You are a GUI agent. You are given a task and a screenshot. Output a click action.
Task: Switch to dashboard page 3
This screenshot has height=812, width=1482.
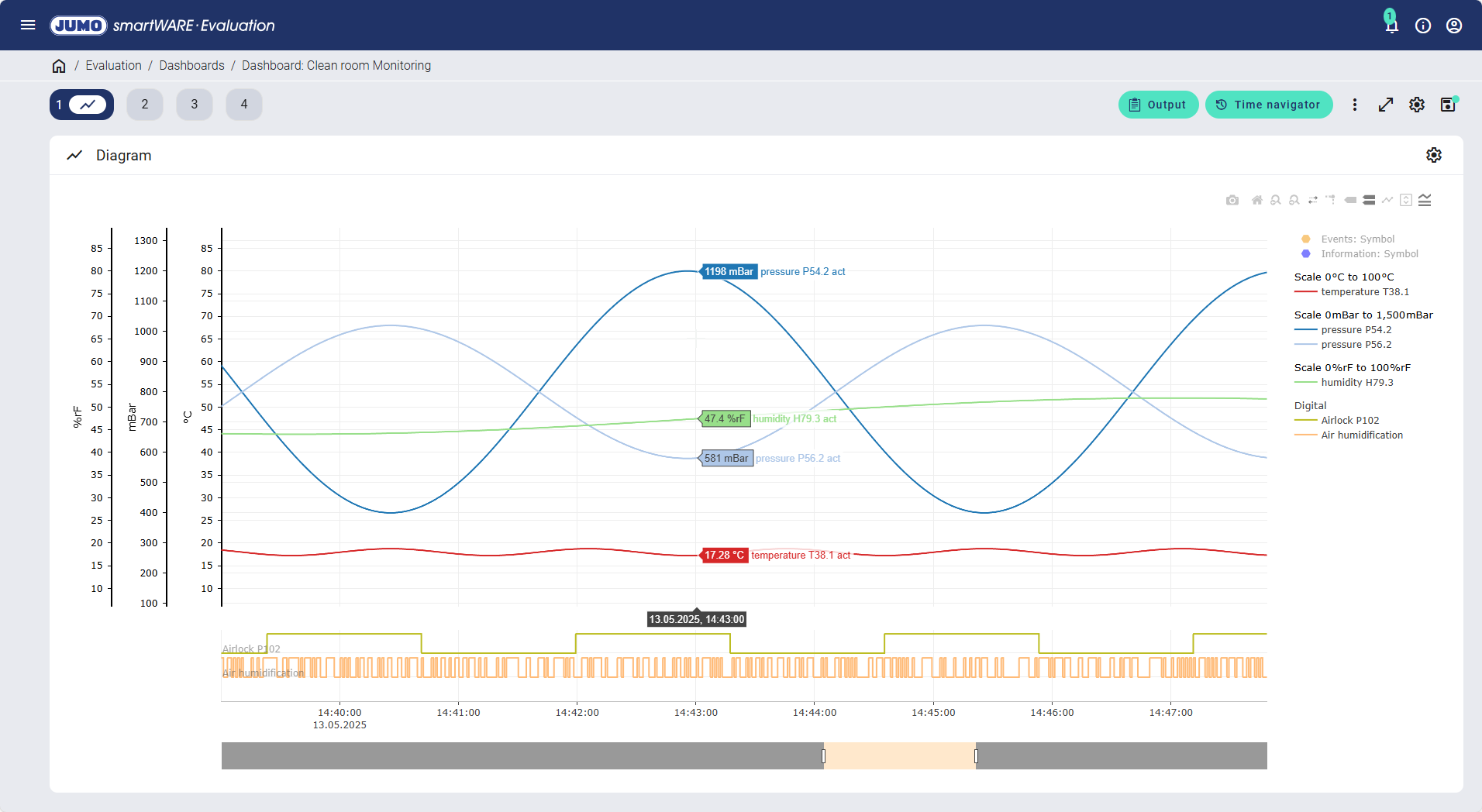pyautogui.click(x=194, y=105)
